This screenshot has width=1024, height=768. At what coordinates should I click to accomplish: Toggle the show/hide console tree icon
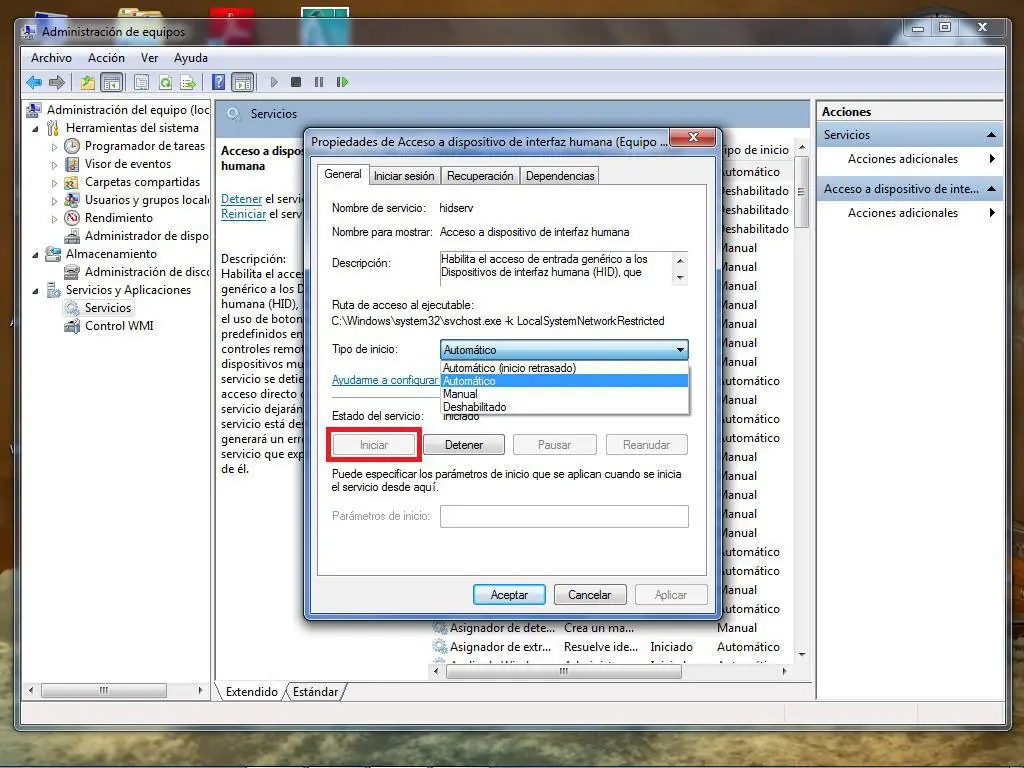tap(112, 82)
